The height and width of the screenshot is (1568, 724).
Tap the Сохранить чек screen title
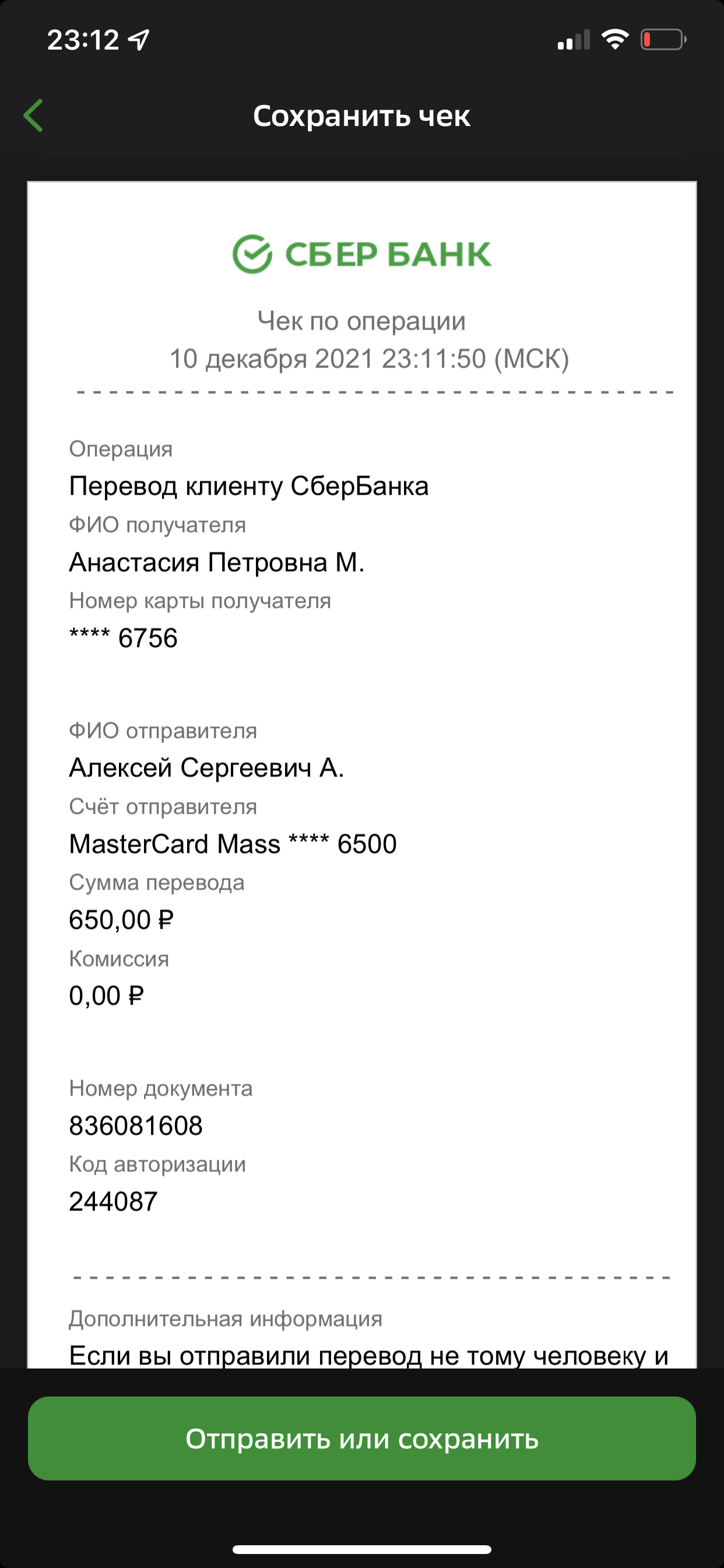(x=362, y=116)
